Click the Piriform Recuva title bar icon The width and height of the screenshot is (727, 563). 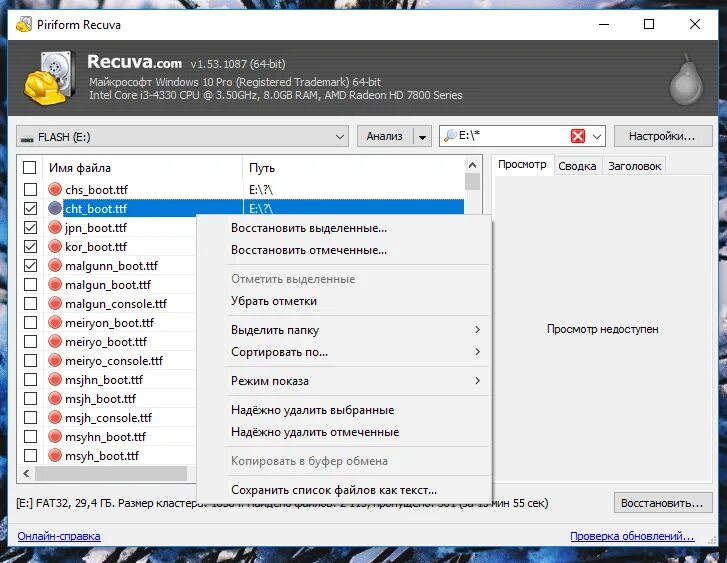pos(24,24)
